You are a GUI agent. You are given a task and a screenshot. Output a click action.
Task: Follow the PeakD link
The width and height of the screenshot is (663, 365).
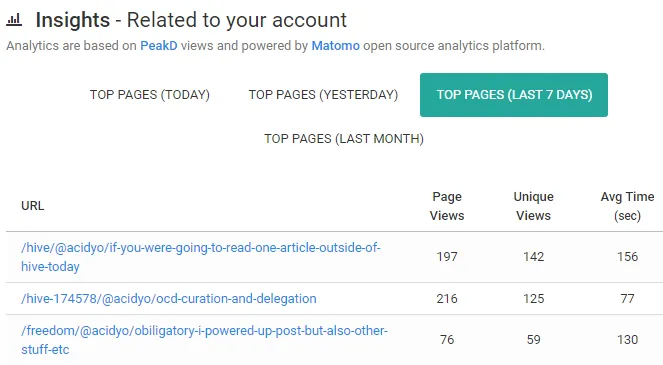(x=159, y=46)
